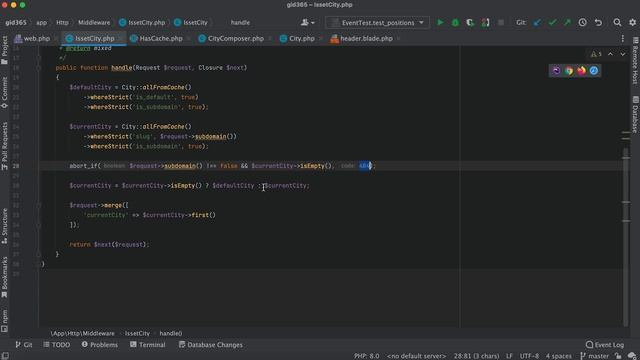Open the Pull Requests tool window
The image size is (640, 360).
4,146
